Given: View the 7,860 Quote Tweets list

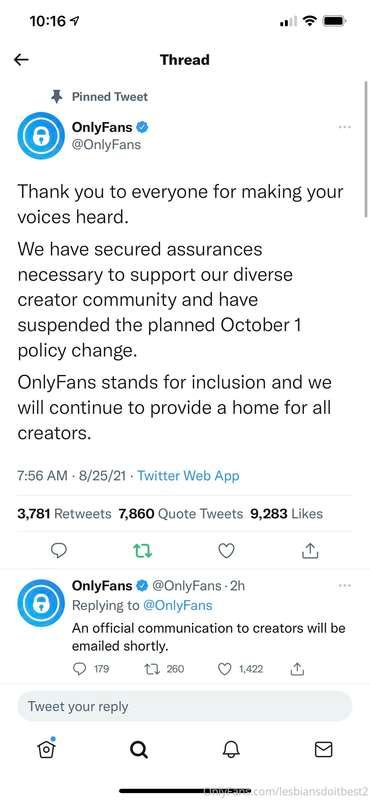Looking at the screenshot, I should [x=181, y=513].
